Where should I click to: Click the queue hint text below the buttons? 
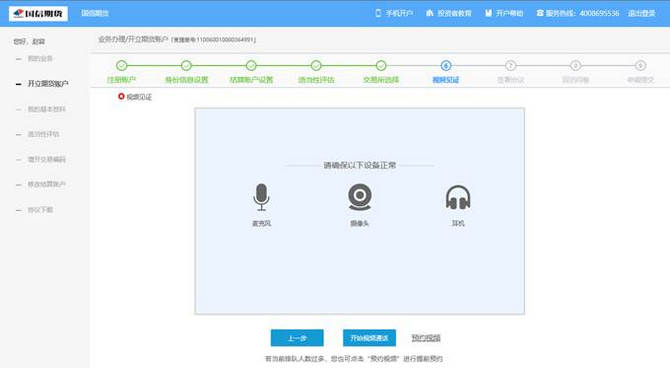354,359
